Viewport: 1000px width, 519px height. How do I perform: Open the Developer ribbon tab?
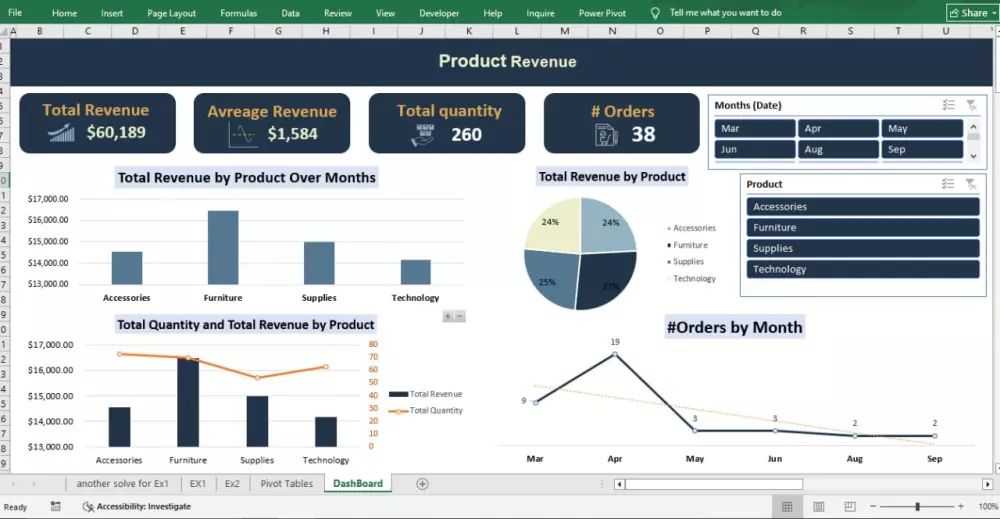(439, 13)
